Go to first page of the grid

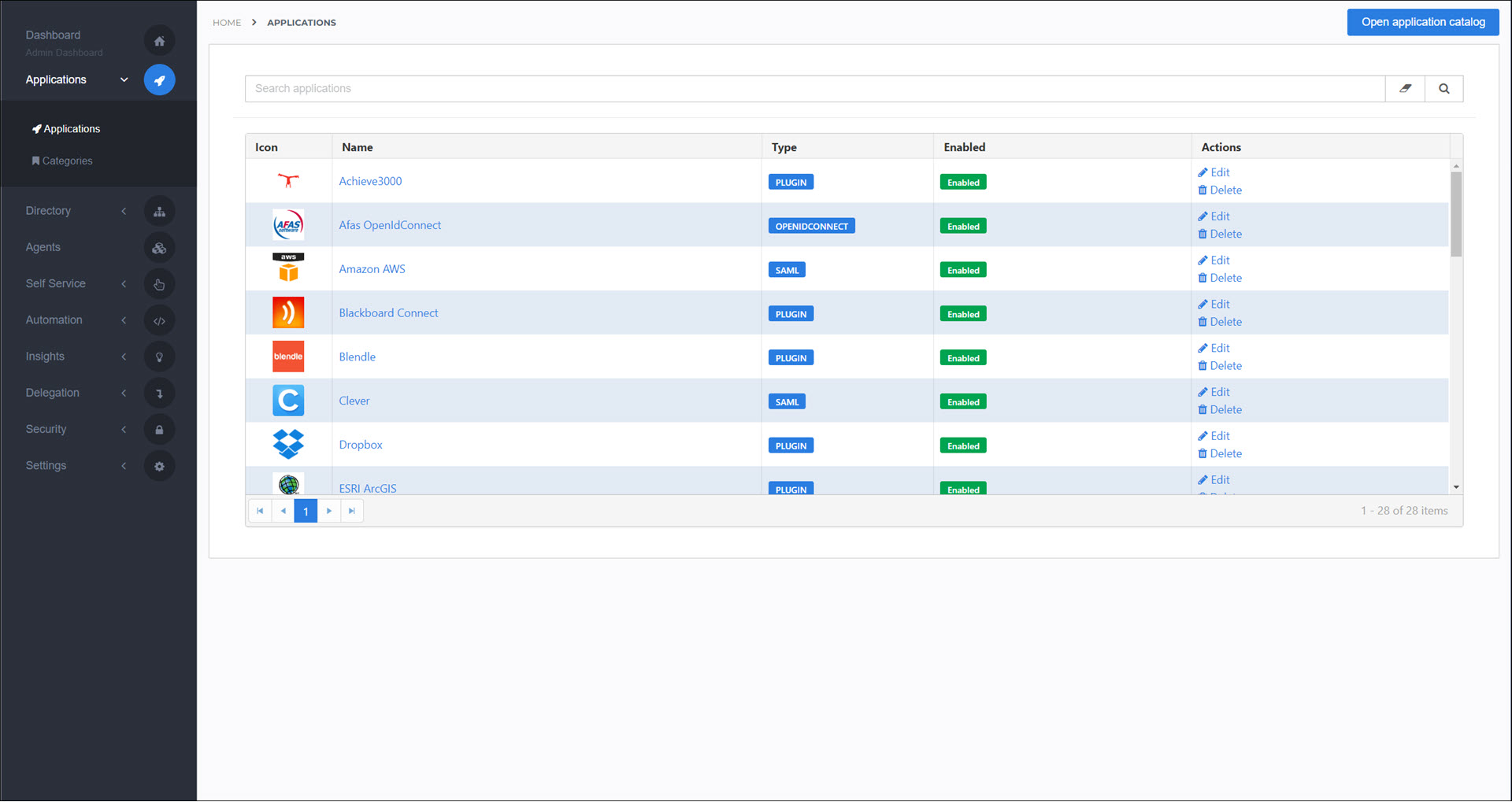click(x=260, y=511)
